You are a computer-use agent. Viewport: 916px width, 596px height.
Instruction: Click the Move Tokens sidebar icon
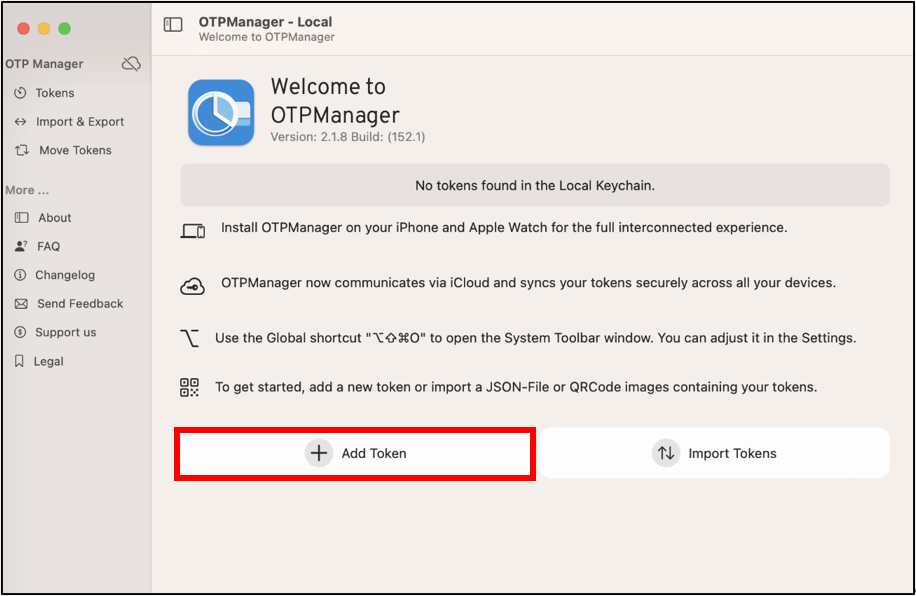[x=22, y=150]
